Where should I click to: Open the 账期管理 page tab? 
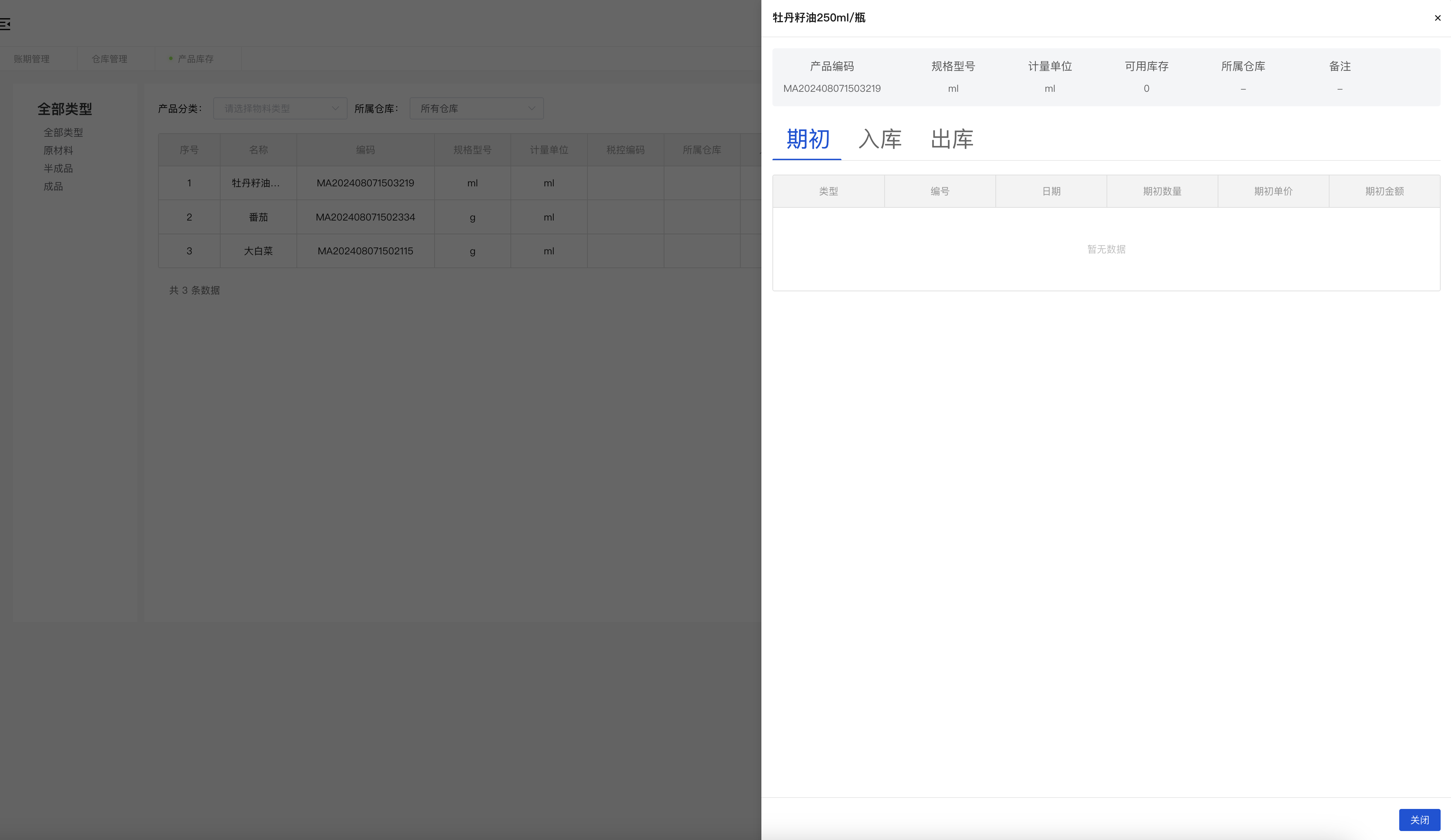point(32,59)
